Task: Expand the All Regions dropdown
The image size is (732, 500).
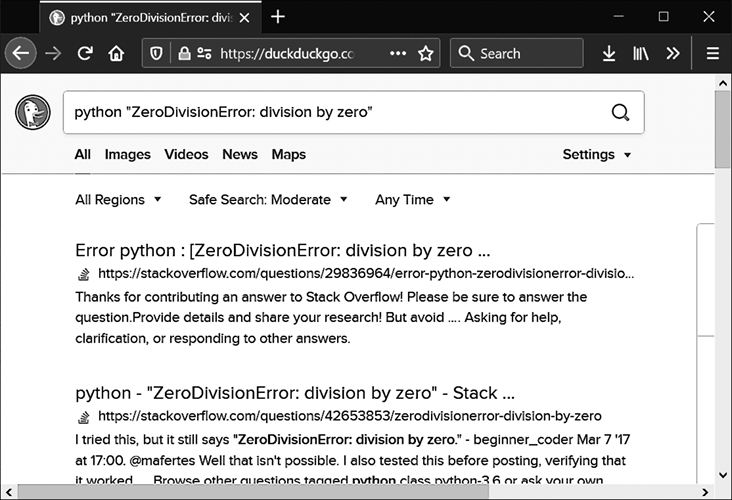Action: 118,200
